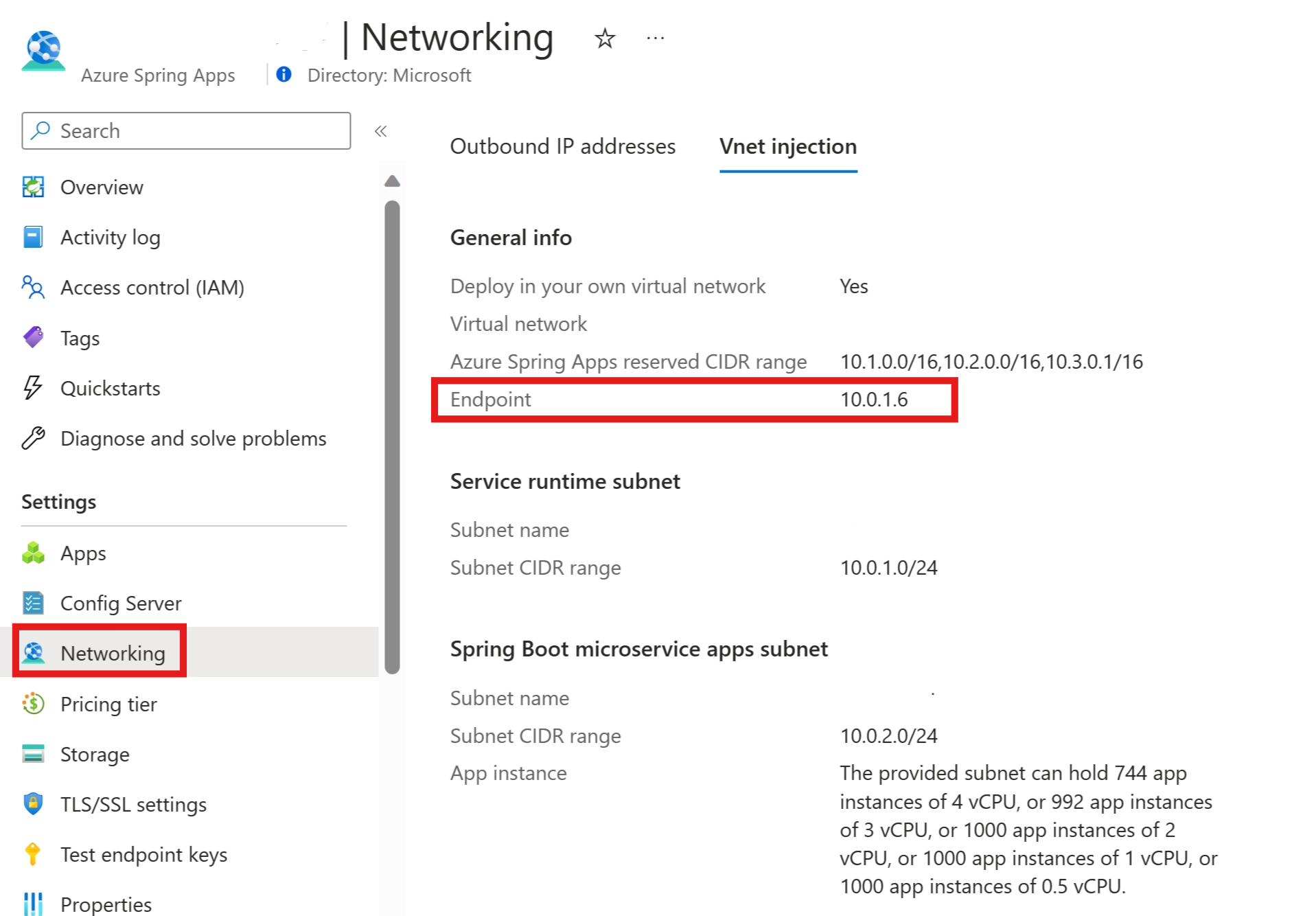
Task: Click Service runtime CIDR 10.0.1.0/24
Action: pos(888,567)
